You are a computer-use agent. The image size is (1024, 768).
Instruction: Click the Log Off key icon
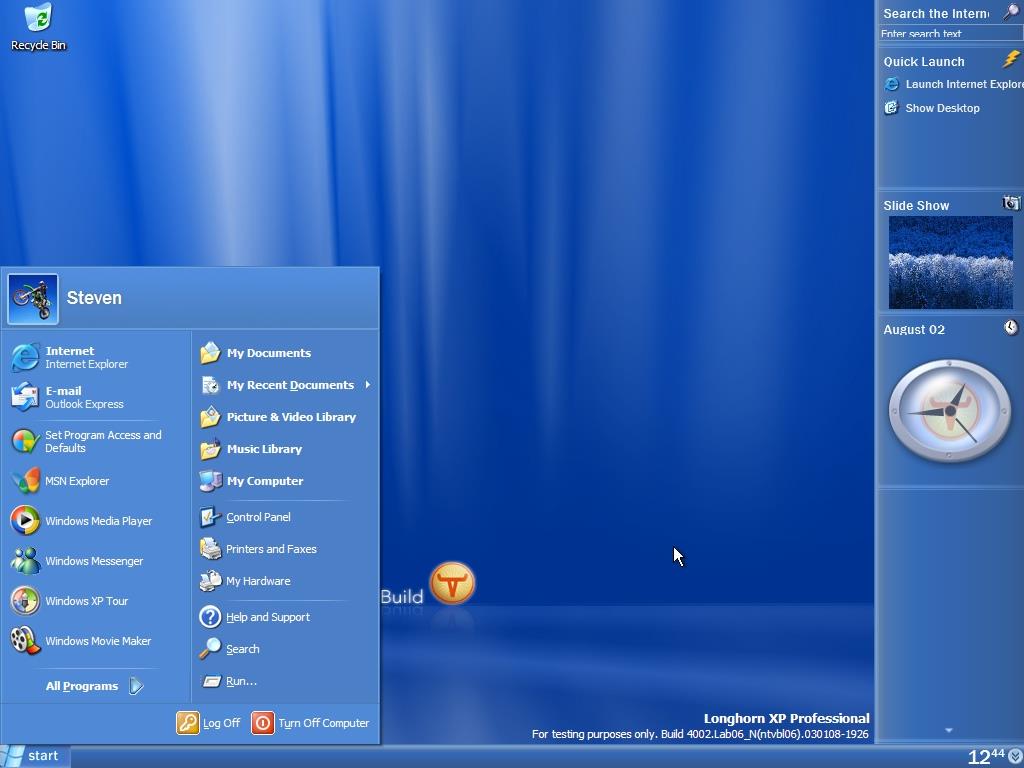[x=187, y=723]
